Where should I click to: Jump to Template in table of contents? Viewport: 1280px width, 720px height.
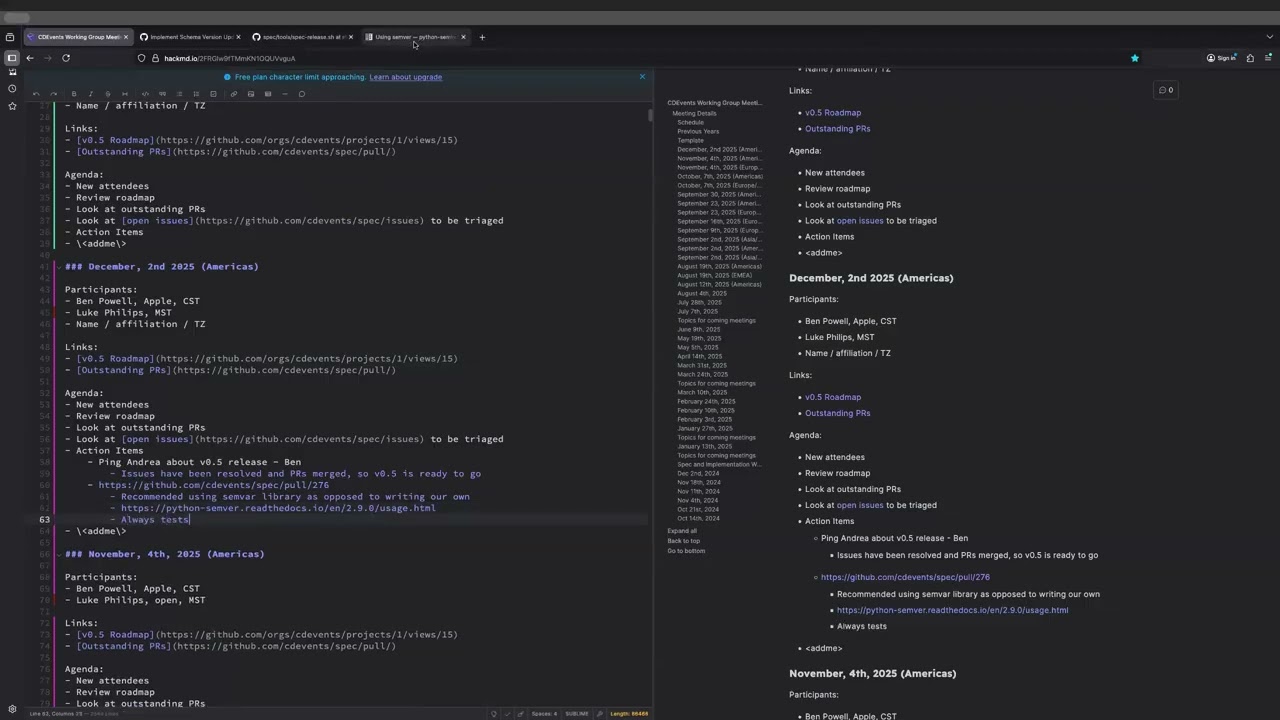coord(690,140)
